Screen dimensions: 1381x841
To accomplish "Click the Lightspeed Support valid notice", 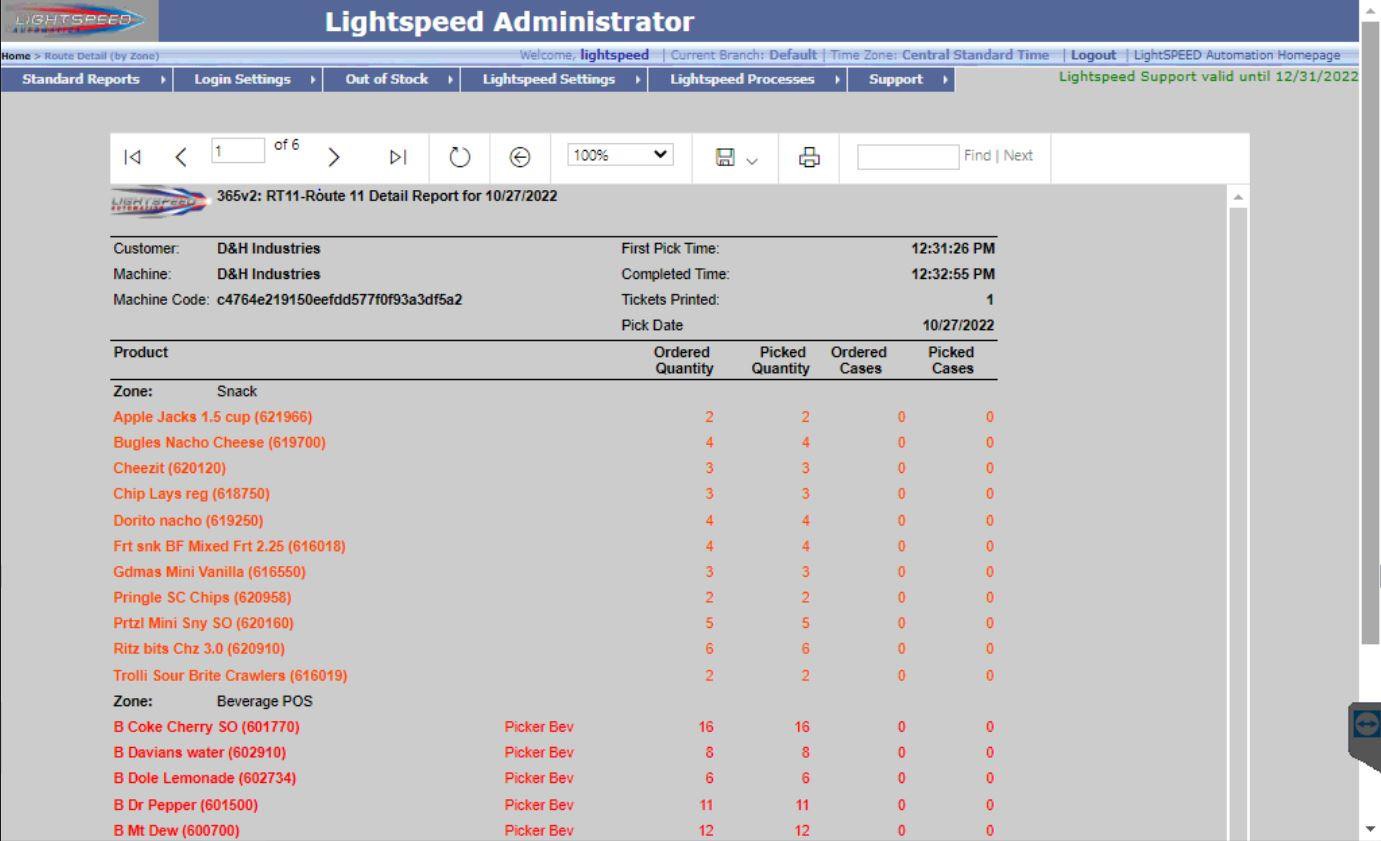I will (x=1208, y=79).
